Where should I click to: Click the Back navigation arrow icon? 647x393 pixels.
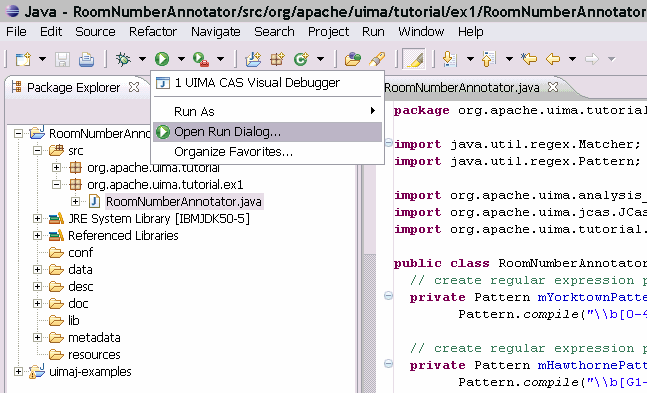[x=553, y=59]
